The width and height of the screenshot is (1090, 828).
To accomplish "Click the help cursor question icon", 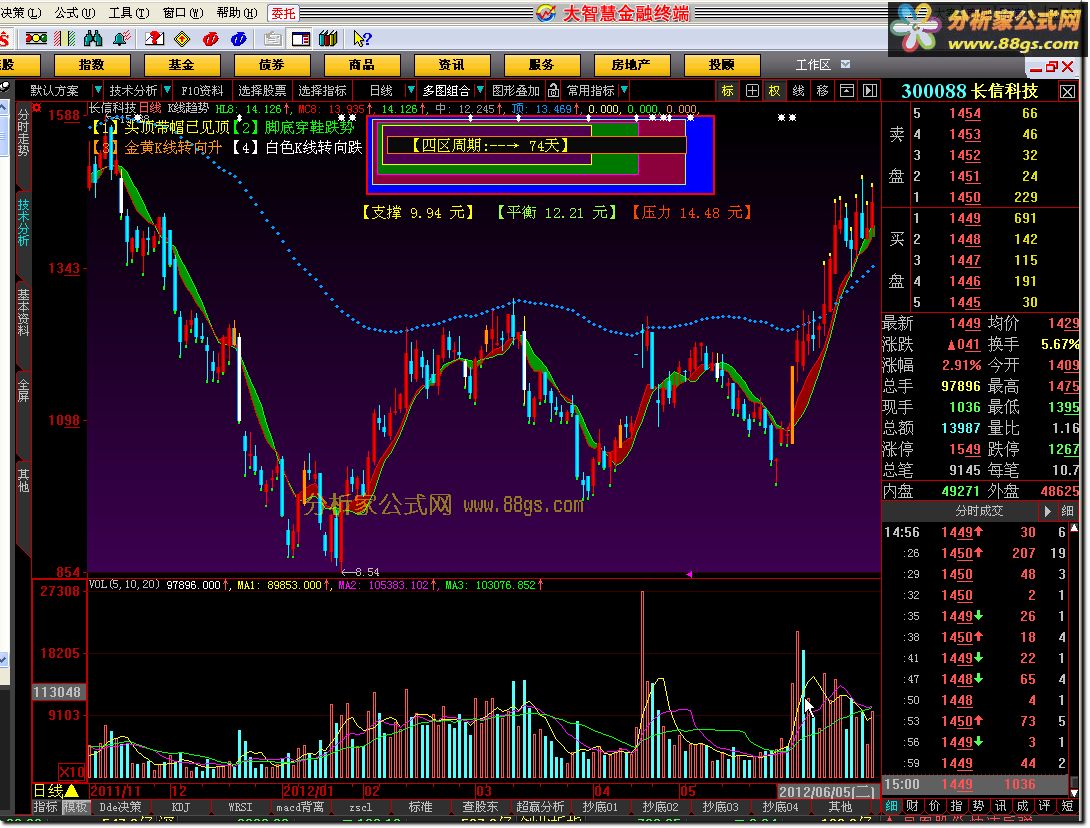I will click(362, 38).
